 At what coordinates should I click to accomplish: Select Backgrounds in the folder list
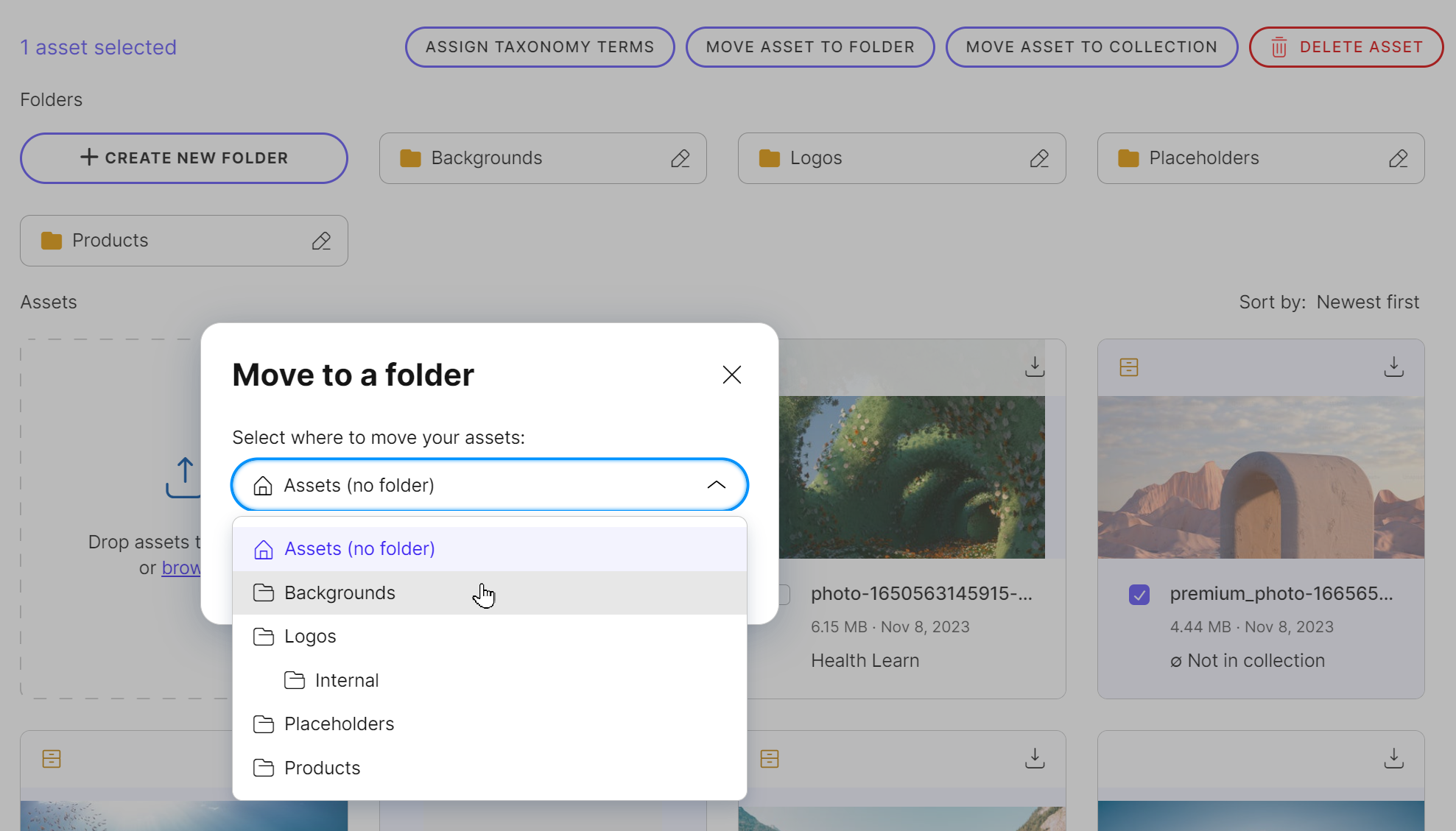(x=340, y=593)
